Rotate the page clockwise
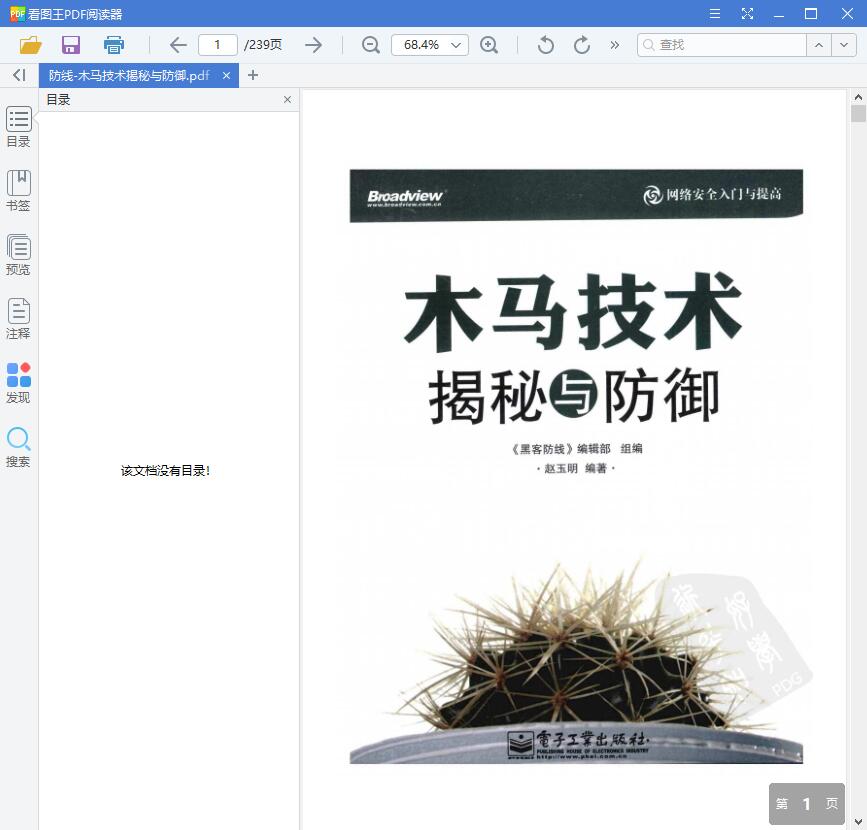 582,45
